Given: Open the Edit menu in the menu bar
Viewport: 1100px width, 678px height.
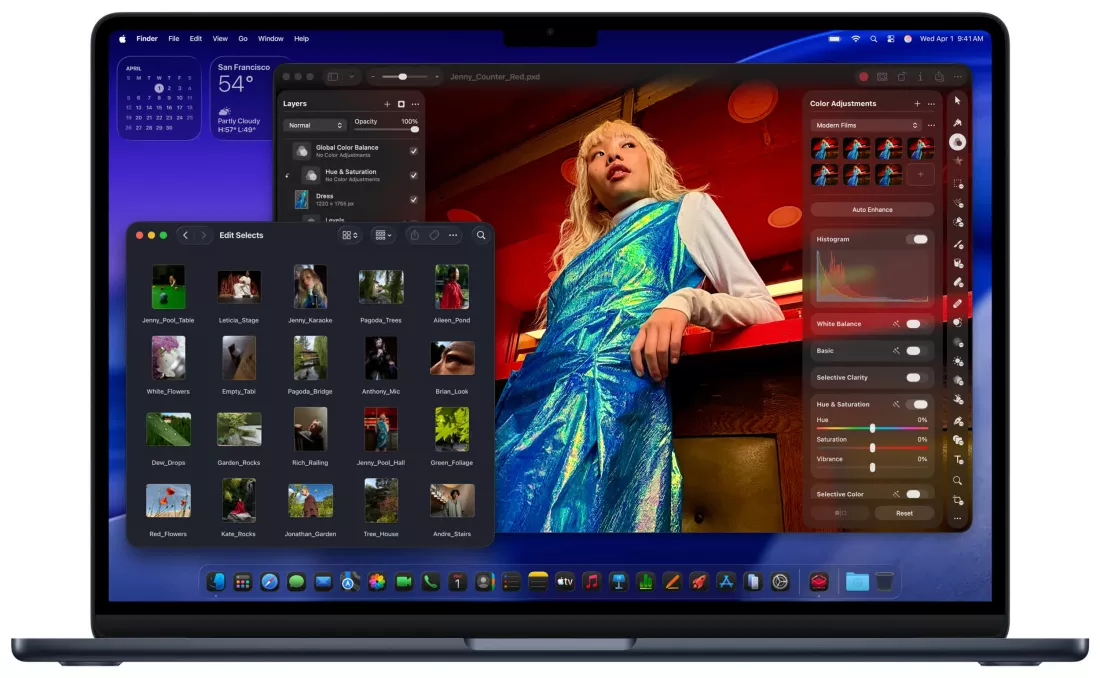Looking at the screenshot, I should [195, 39].
